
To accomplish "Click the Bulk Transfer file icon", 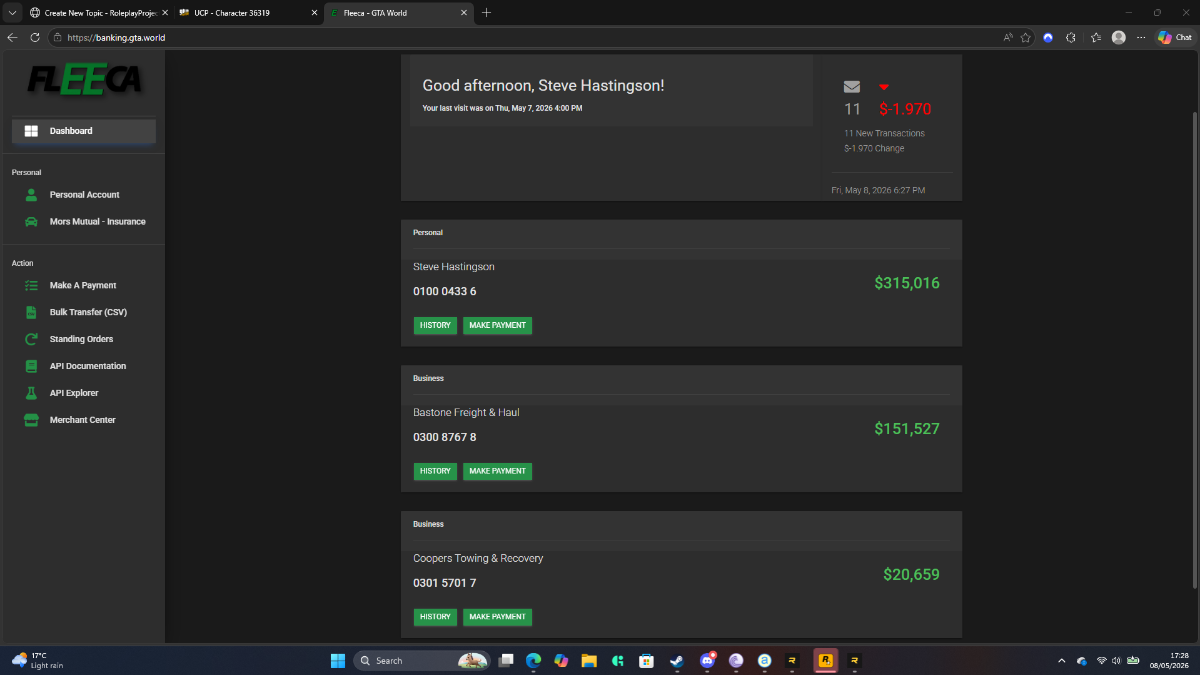I will 31,312.
